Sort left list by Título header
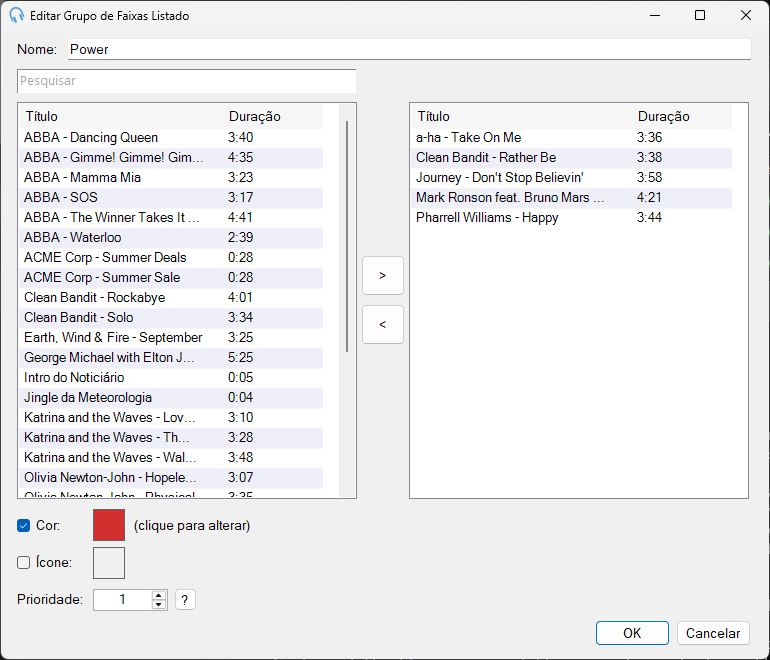The height and width of the screenshot is (660, 770). click(x=122, y=116)
